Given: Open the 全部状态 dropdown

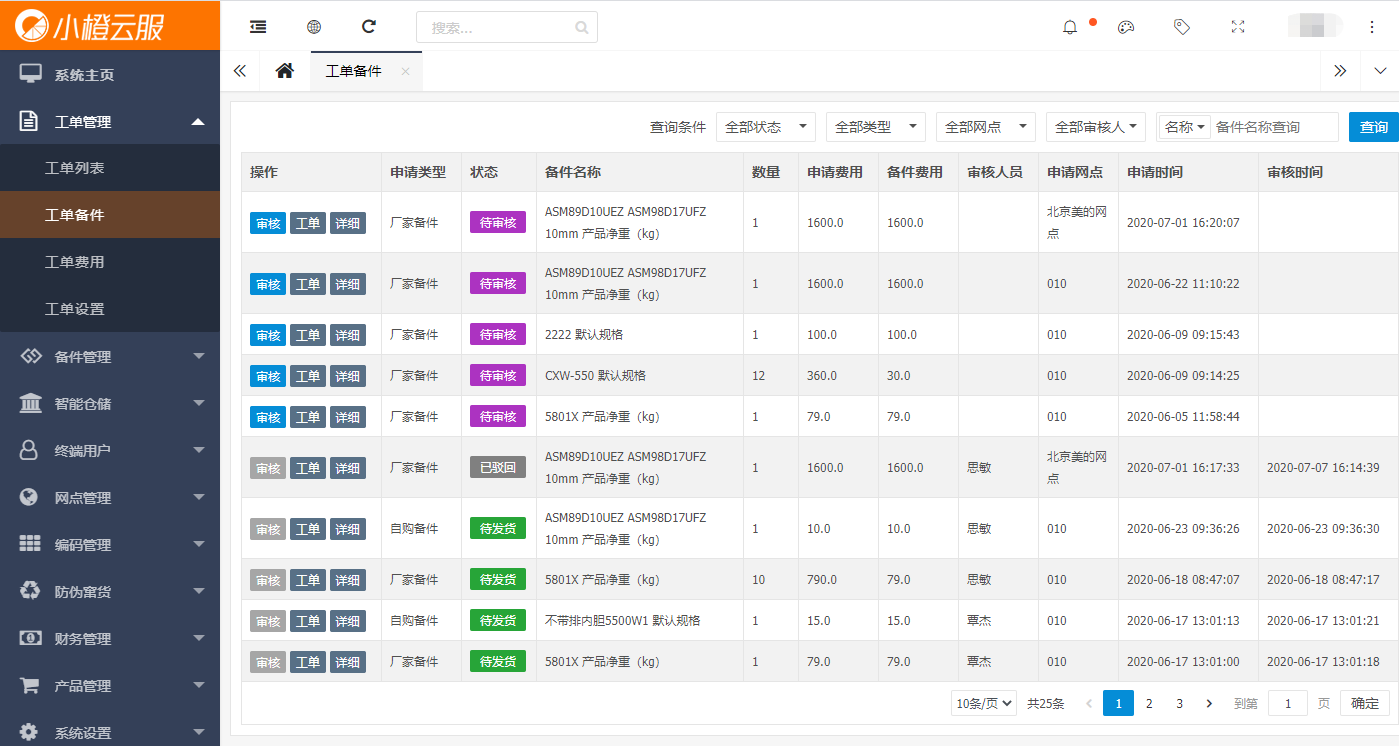Looking at the screenshot, I should click(x=766, y=127).
